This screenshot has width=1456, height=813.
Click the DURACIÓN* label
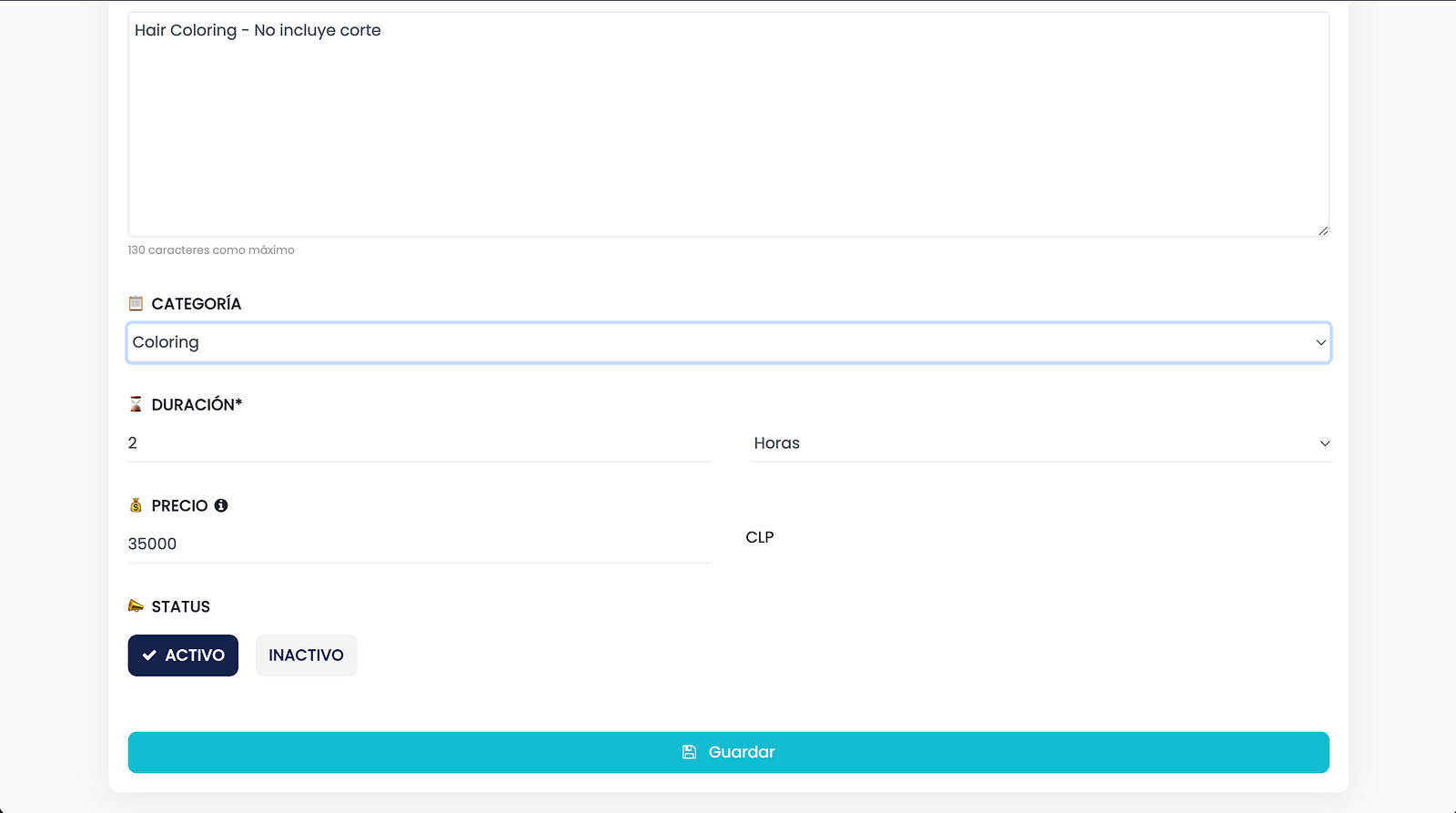197,404
